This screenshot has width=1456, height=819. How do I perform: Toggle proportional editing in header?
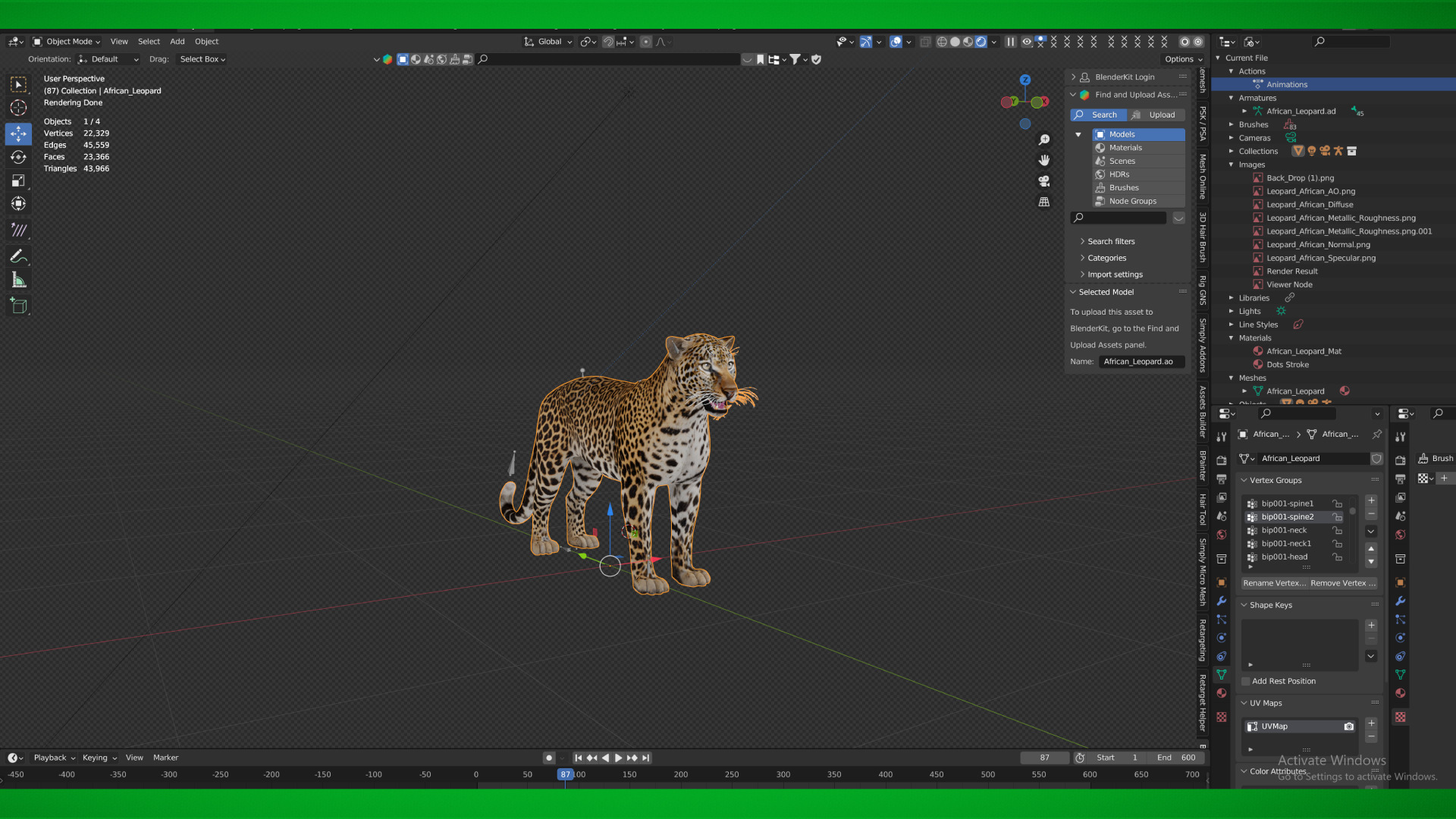click(x=645, y=42)
